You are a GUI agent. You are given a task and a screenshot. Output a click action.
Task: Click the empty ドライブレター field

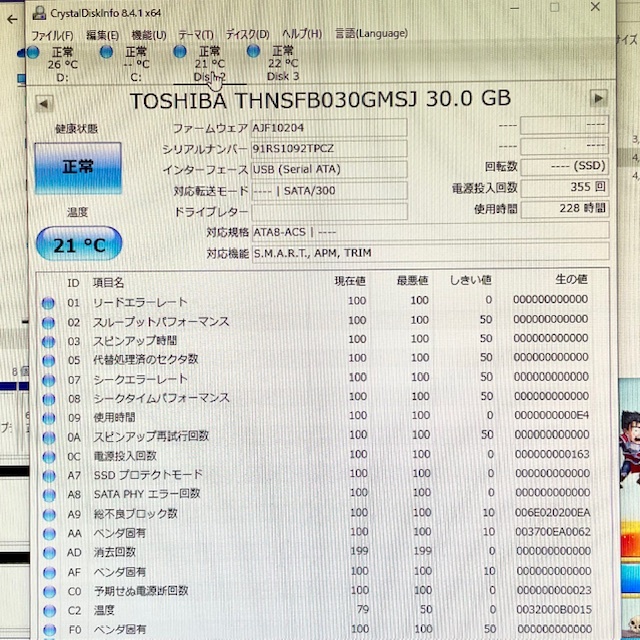329,211
